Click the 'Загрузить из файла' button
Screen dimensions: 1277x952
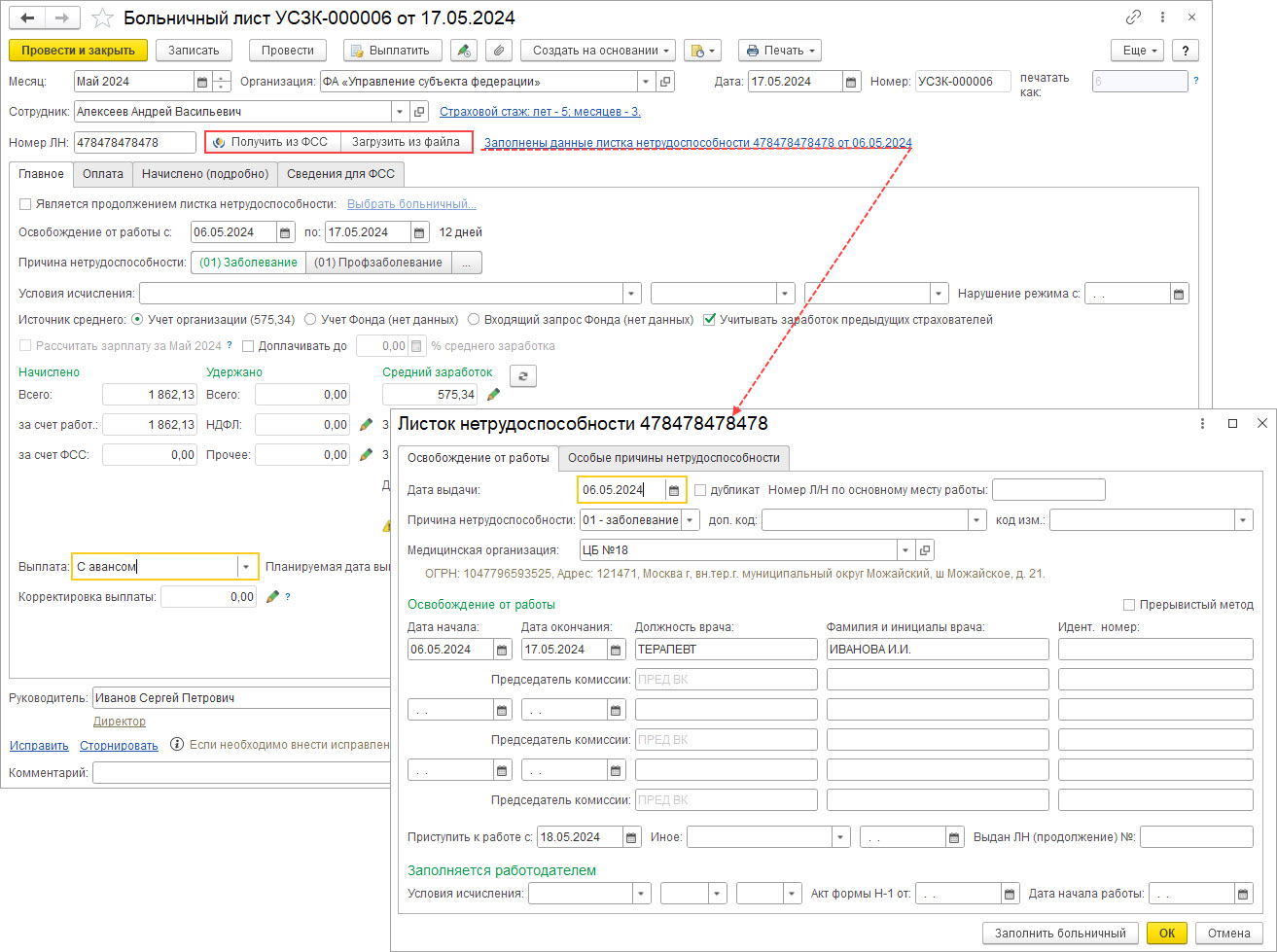407,142
